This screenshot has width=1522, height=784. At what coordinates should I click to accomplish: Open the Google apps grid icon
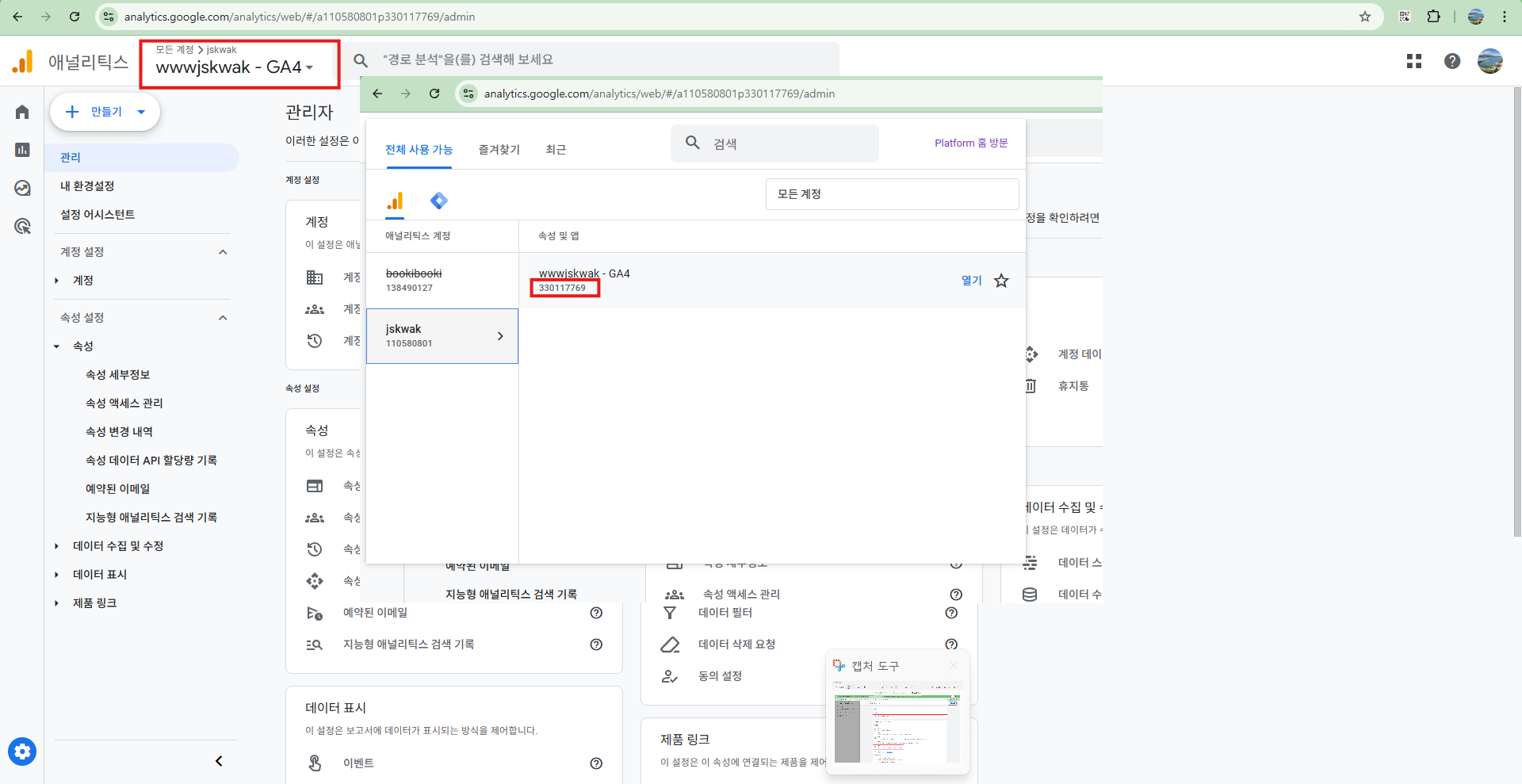1414,61
